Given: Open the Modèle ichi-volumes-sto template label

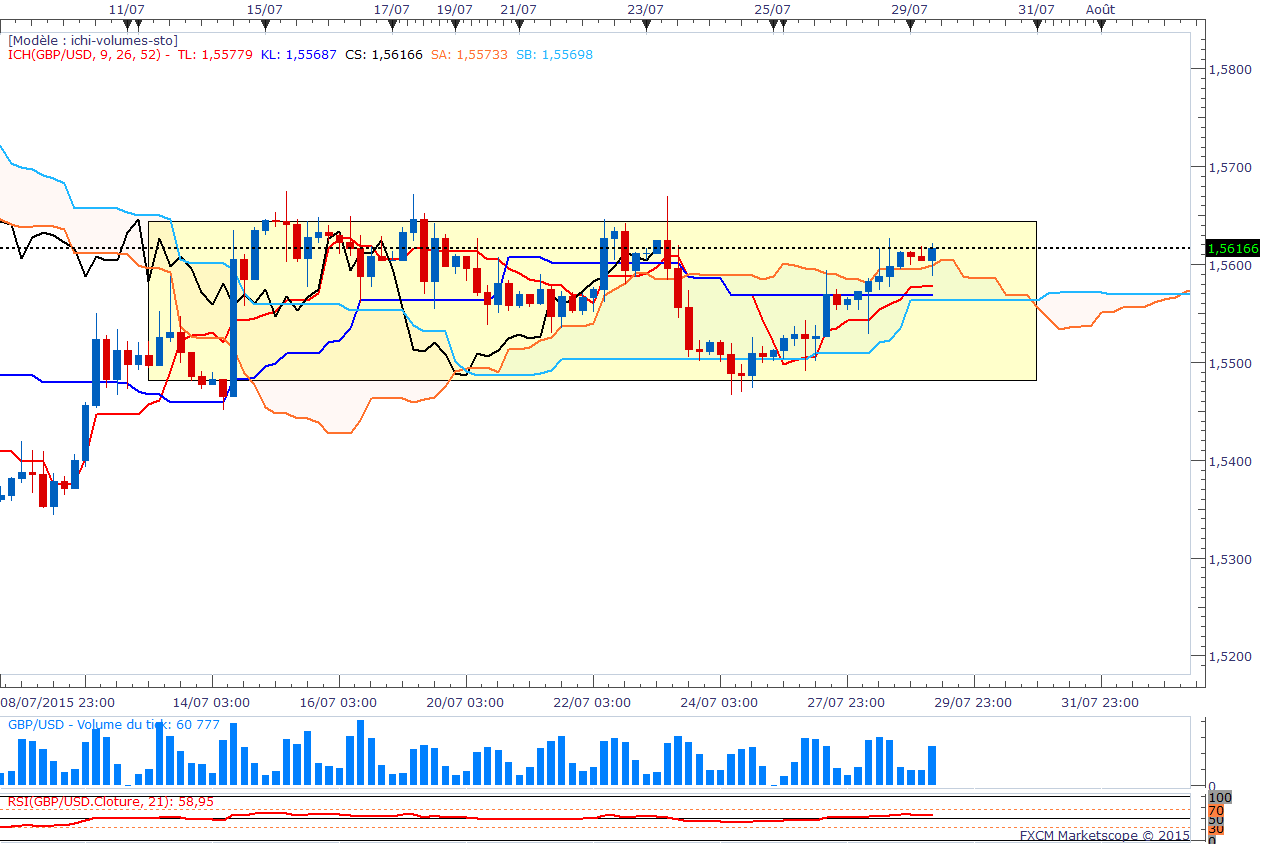Looking at the screenshot, I should 93,40.
